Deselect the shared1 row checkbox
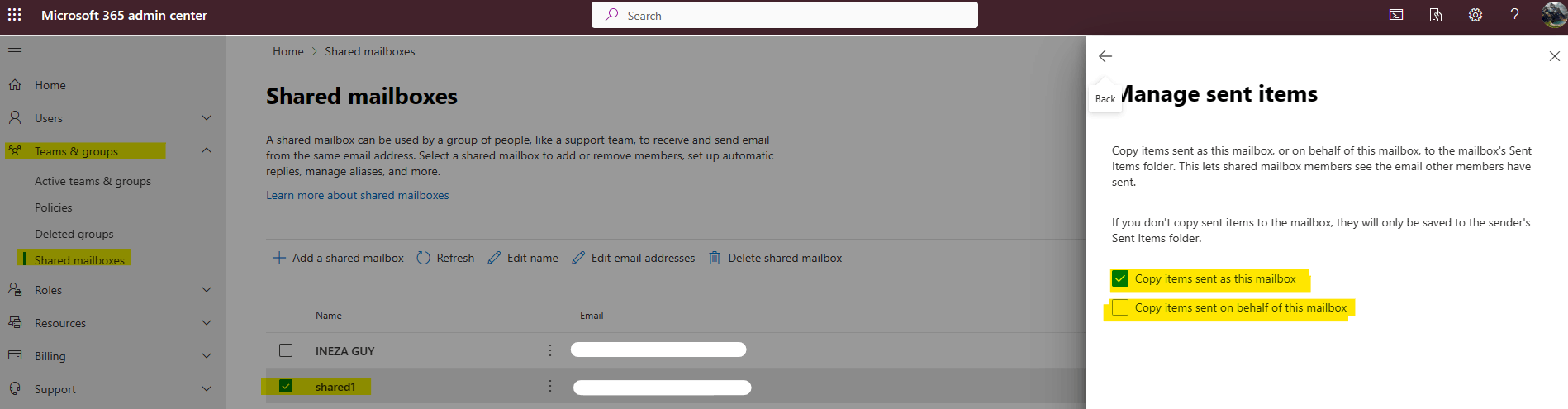 click(x=286, y=386)
